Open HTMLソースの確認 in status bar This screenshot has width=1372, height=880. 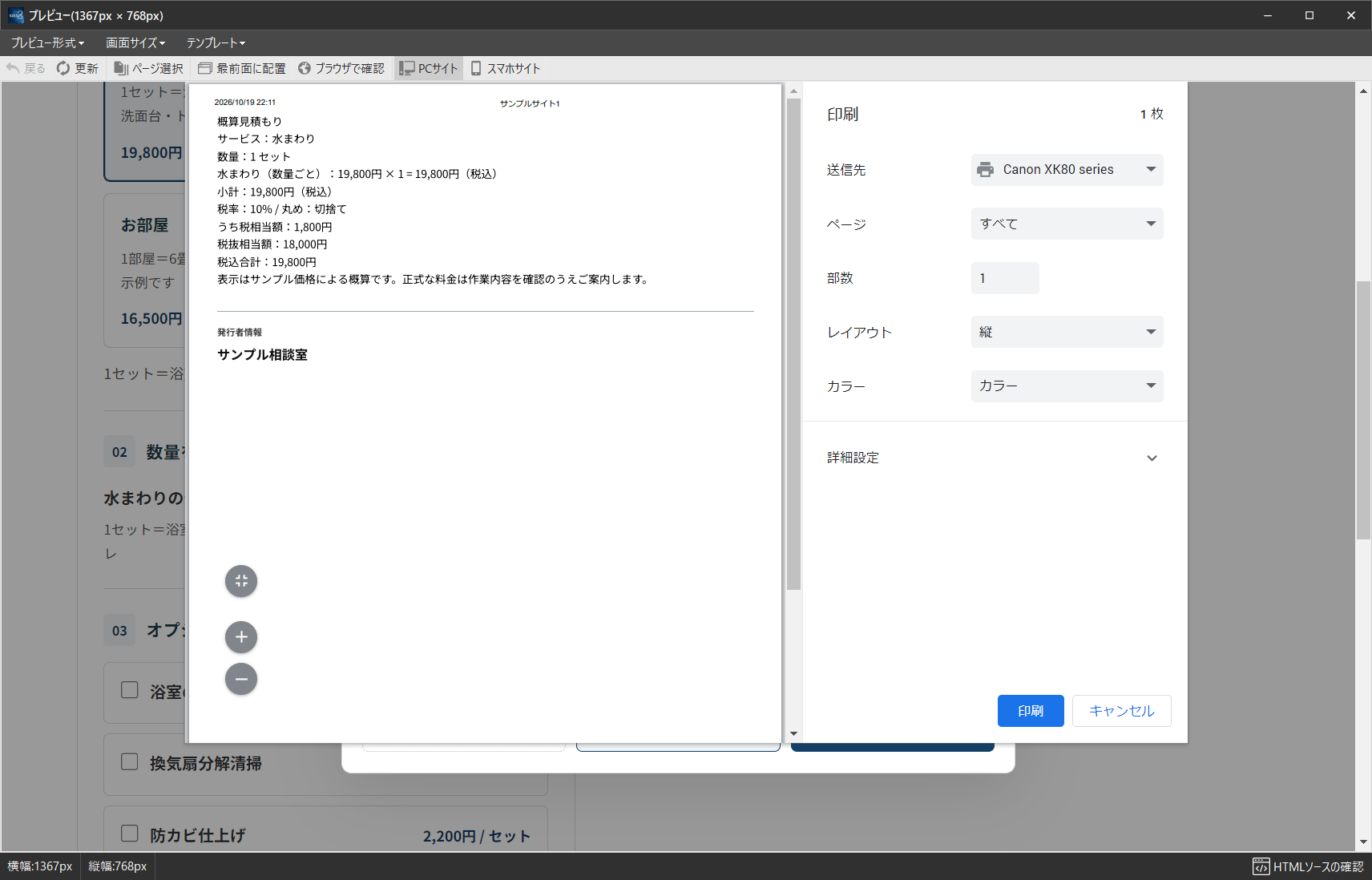pyautogui.click(x=1308, y=866)
